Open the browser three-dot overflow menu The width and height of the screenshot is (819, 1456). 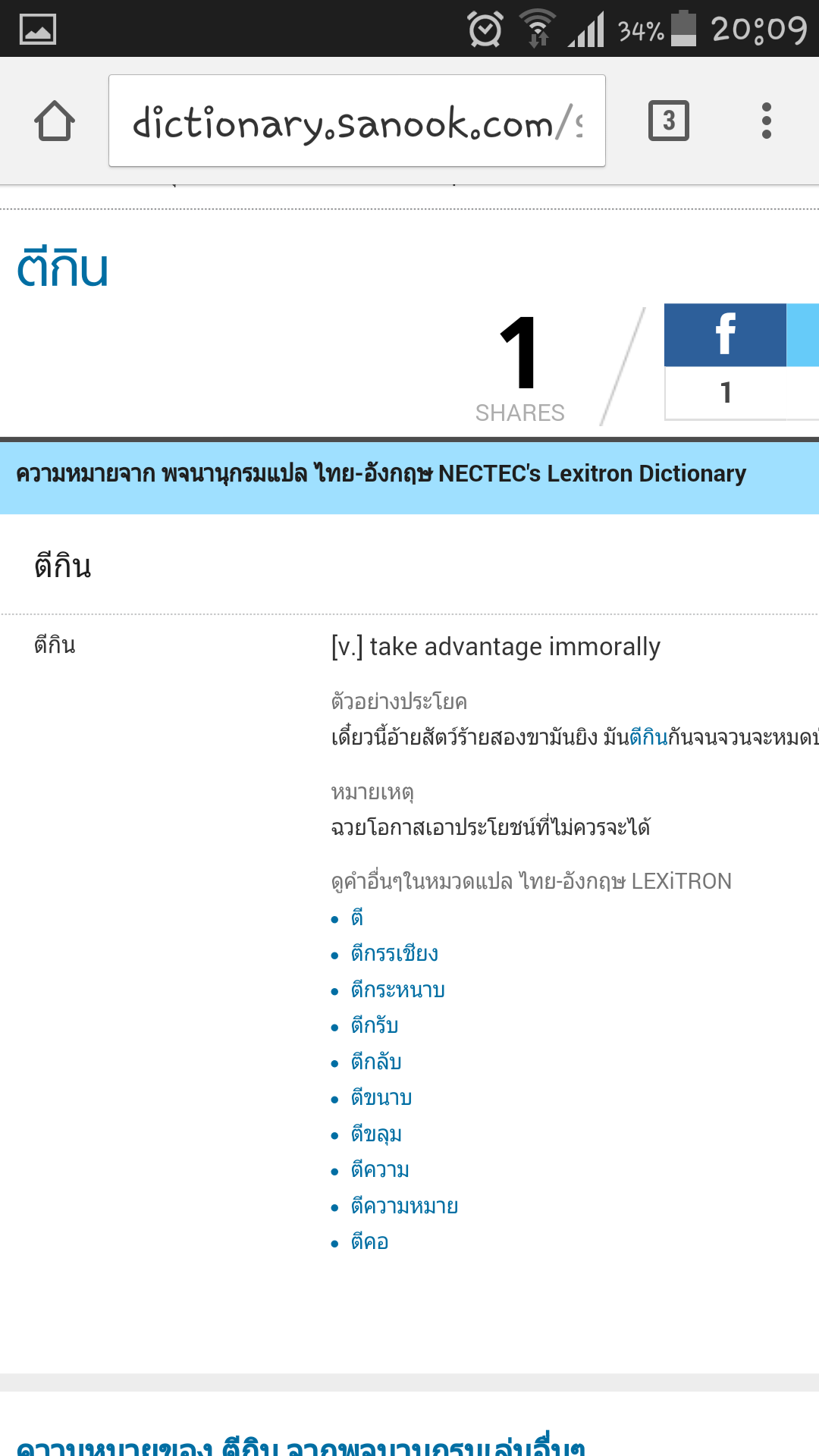tap(767, 121)
